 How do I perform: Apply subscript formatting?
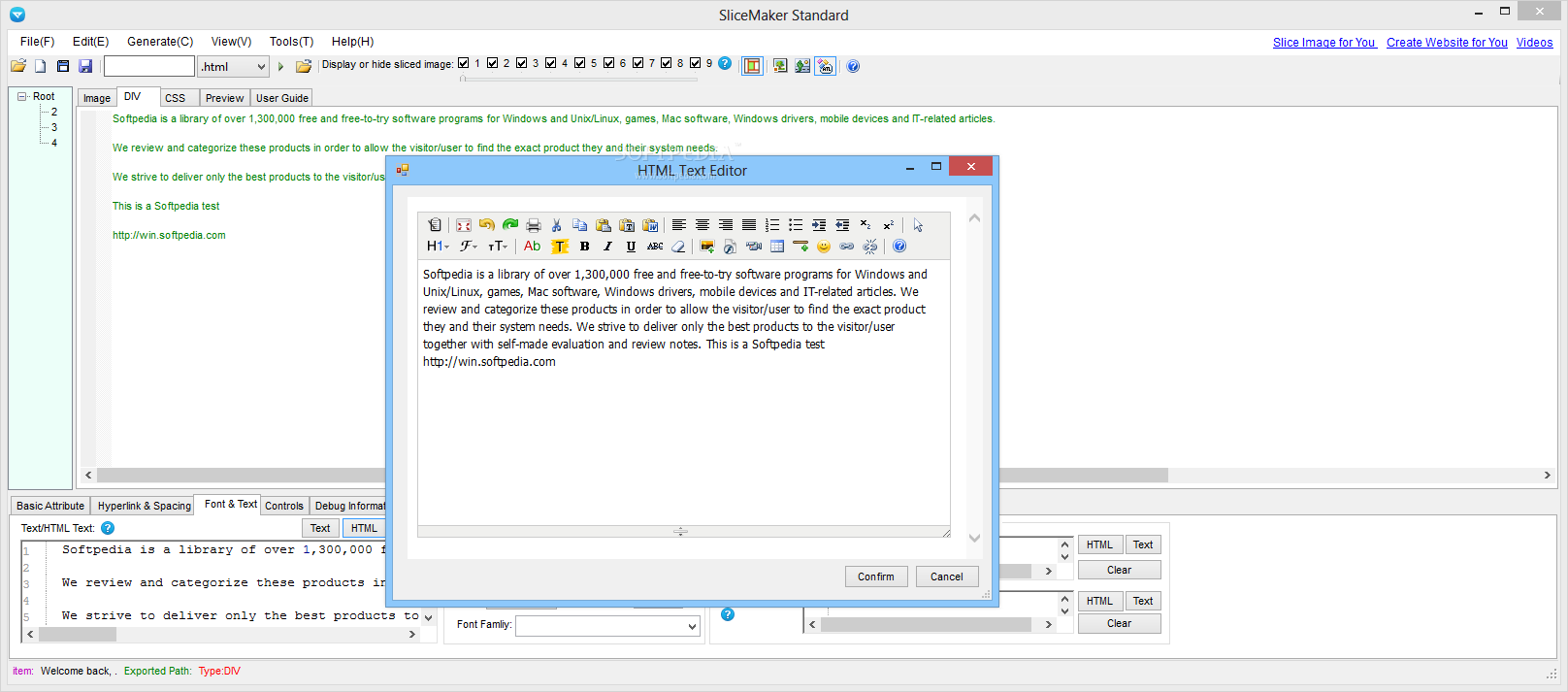pyautogui.click(x=866, y=225)
